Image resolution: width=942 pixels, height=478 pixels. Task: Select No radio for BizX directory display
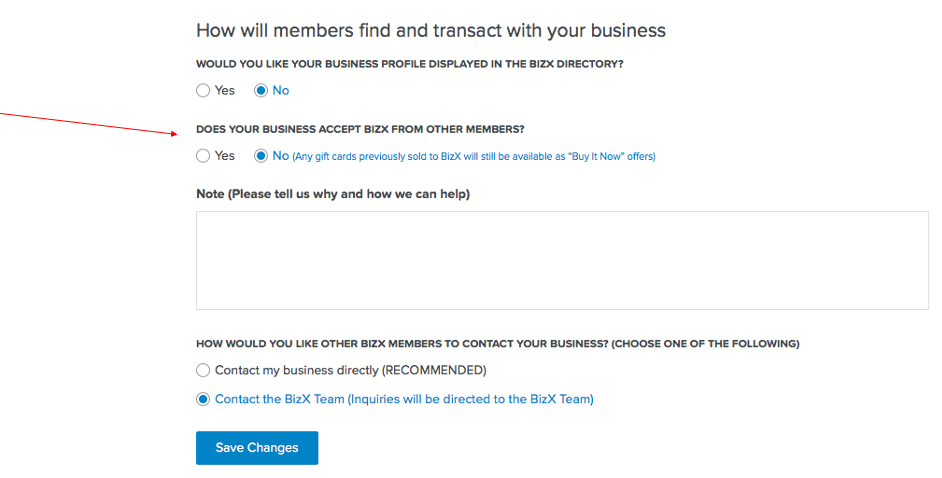click(x=261, y=91)
